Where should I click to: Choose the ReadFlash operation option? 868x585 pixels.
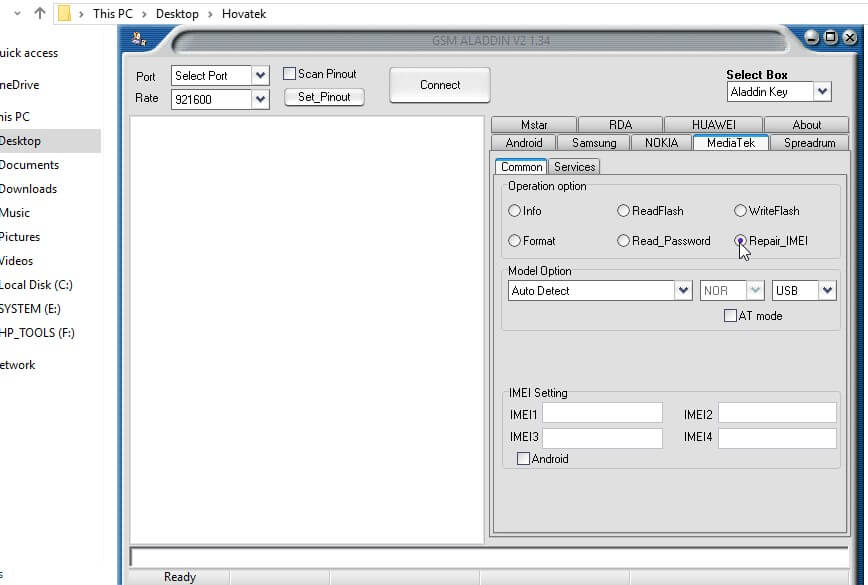[623, 211]
